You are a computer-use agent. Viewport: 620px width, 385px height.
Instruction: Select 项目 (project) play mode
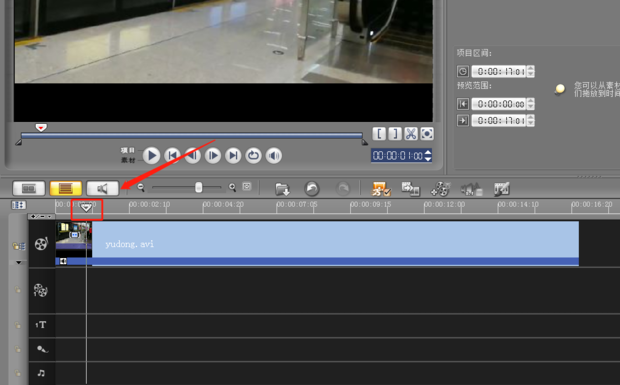[x=128, y=150]
